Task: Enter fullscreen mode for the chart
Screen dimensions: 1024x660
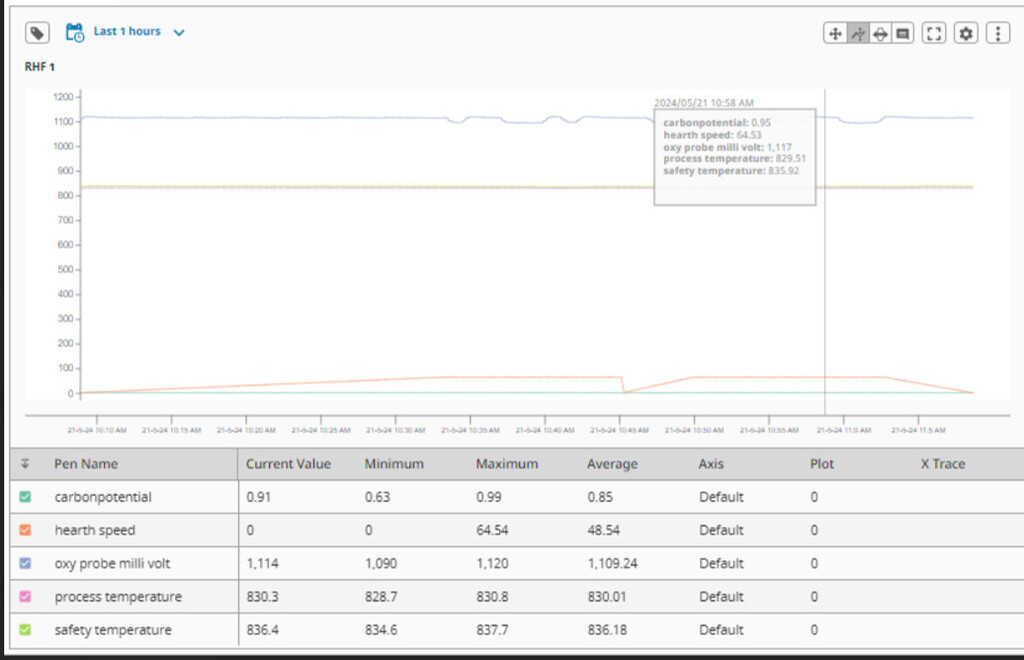Action: (934, 33)
